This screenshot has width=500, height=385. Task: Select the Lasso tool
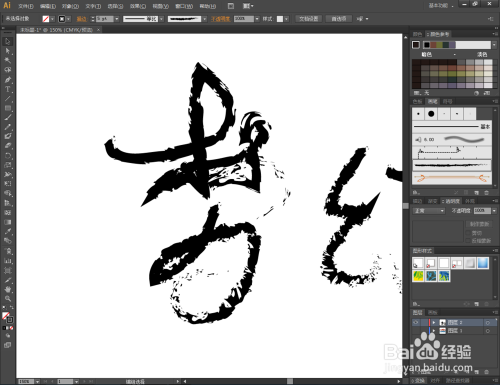8,70
